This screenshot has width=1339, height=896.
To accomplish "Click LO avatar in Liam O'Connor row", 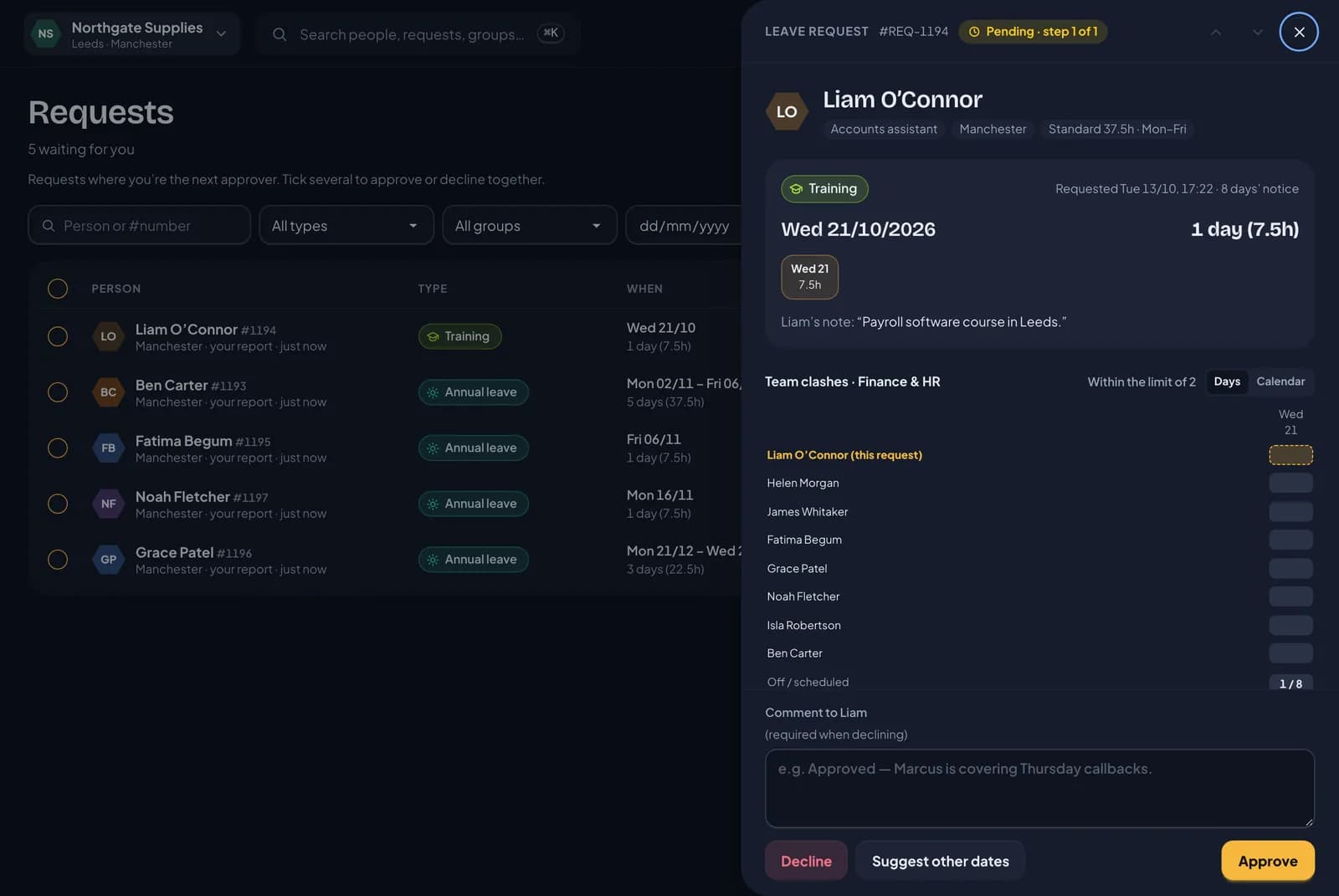I will [x=108, y=336].
